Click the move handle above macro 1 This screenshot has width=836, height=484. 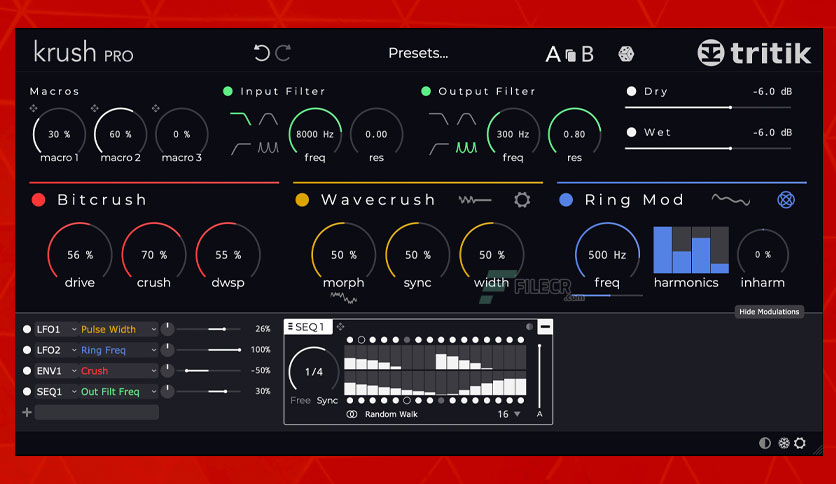point(34,109)
